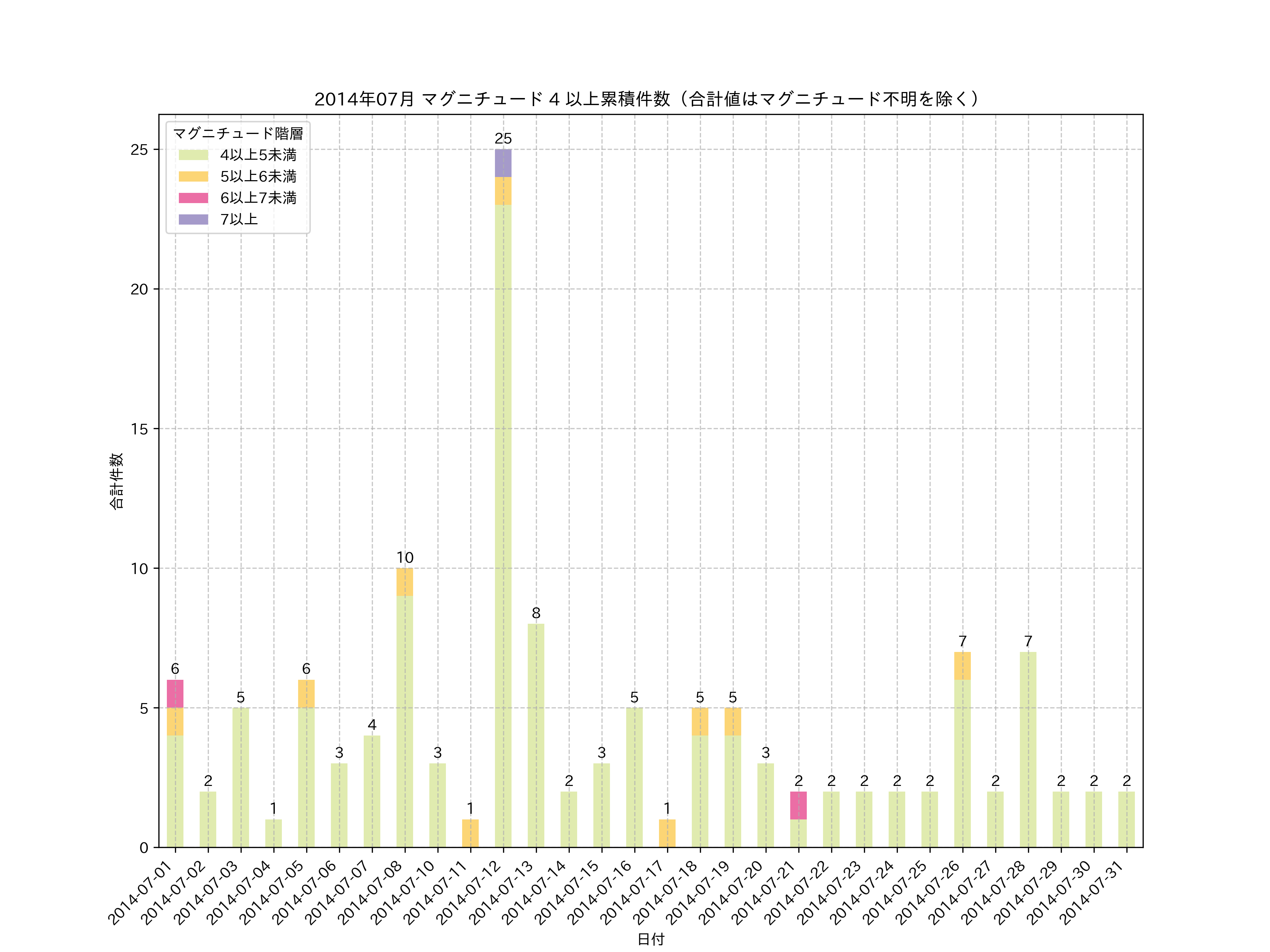Click the orange 5以上6未満 legend swatch
This screenshot has width=1270, height=952.
tap(193, 176)
